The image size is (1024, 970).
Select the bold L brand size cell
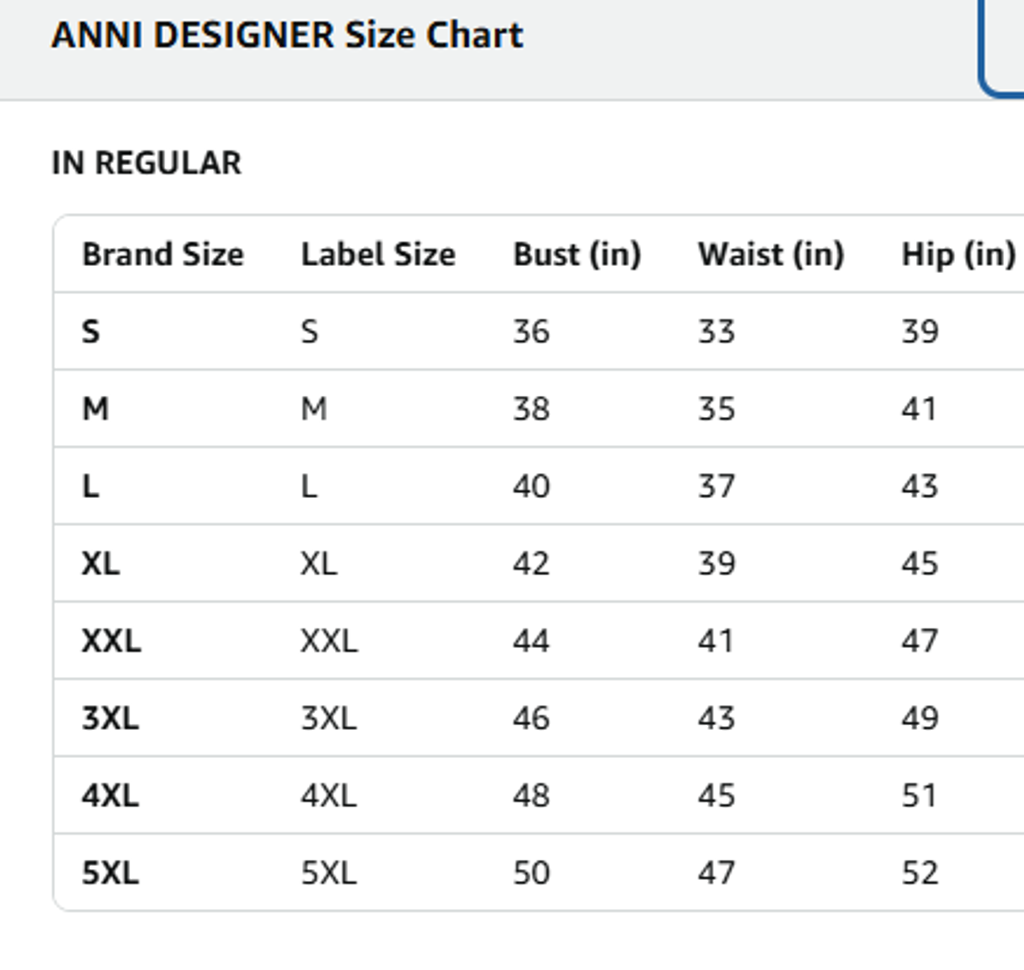click(x=91, y=486)
